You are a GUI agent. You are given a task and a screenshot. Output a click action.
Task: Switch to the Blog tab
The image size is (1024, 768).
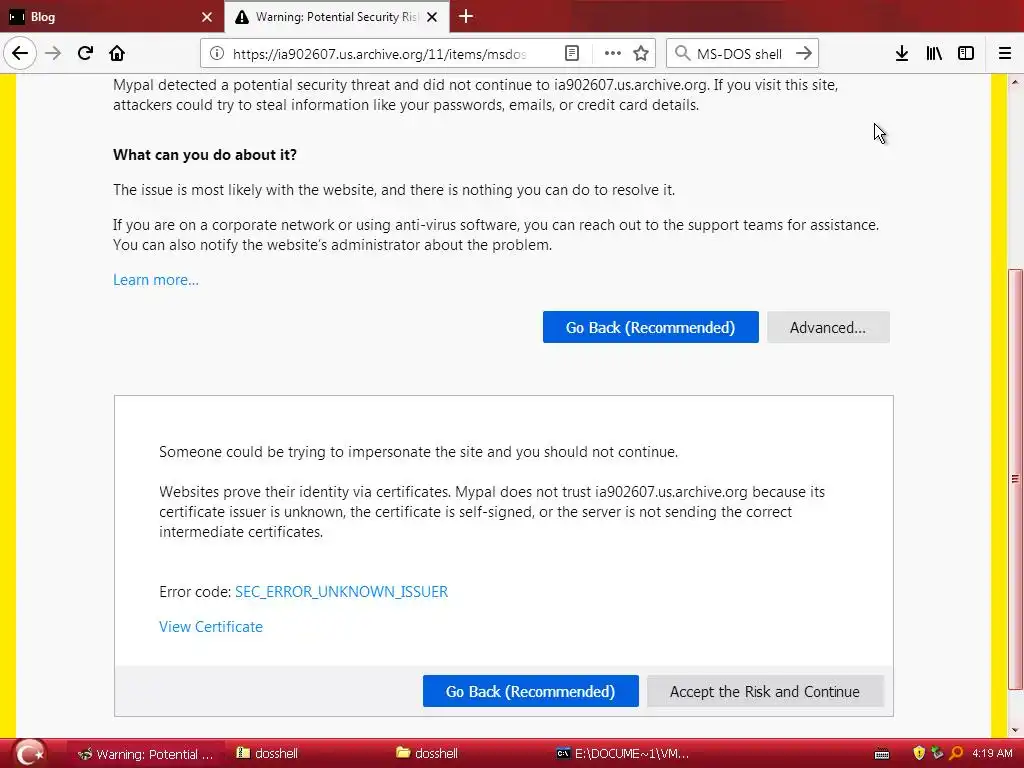[x=112, y=17]
